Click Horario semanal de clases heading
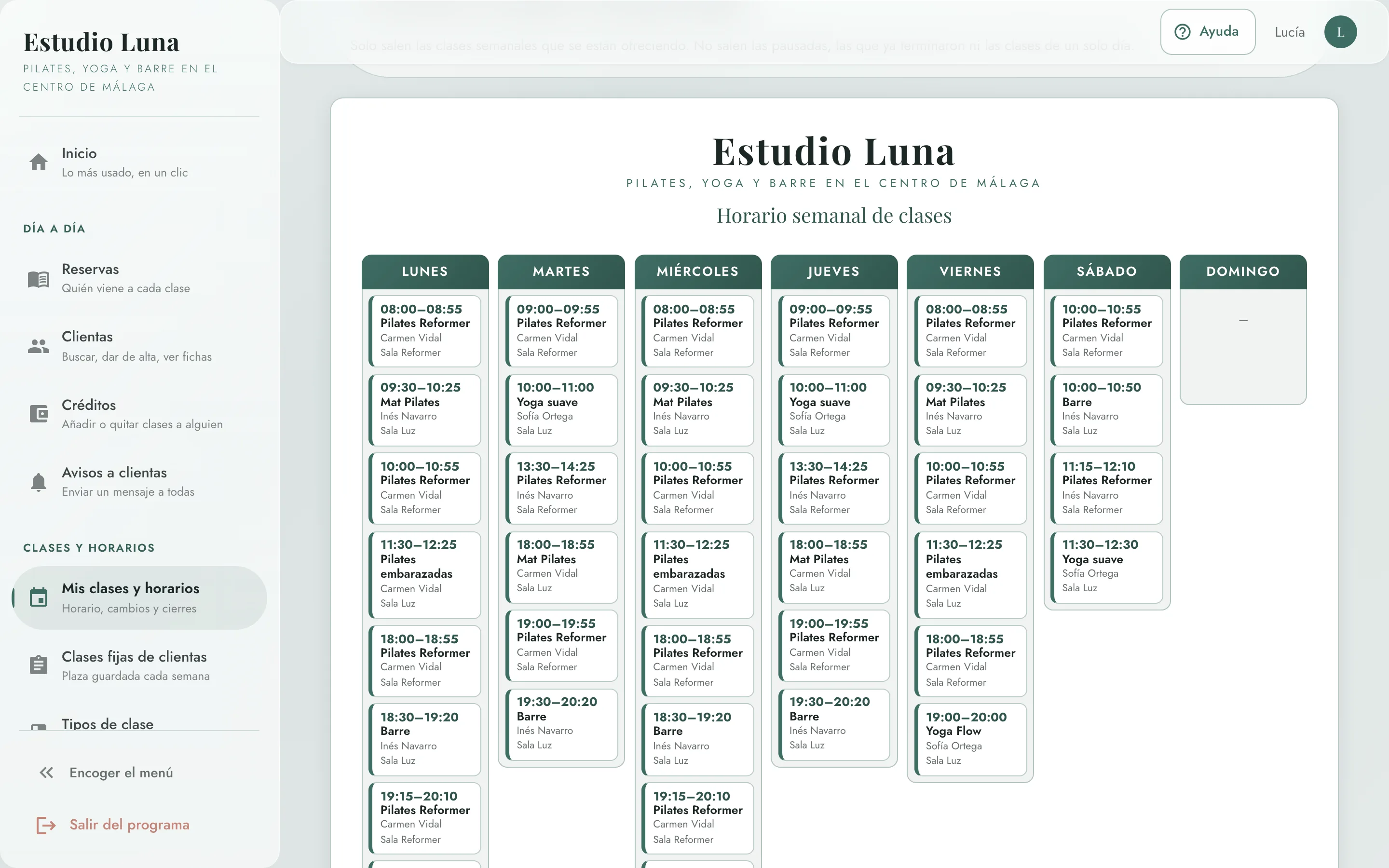 (834, 215)
